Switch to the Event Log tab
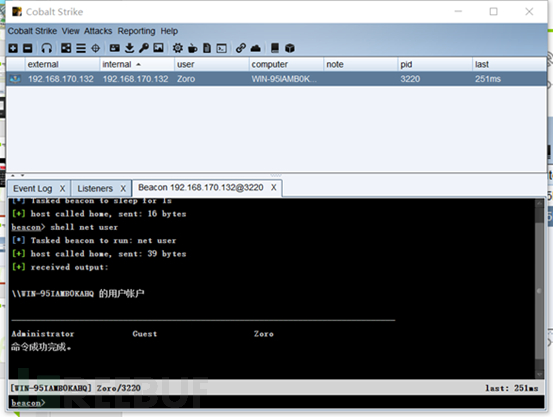 pyautogui.click(x=32, y=189)
